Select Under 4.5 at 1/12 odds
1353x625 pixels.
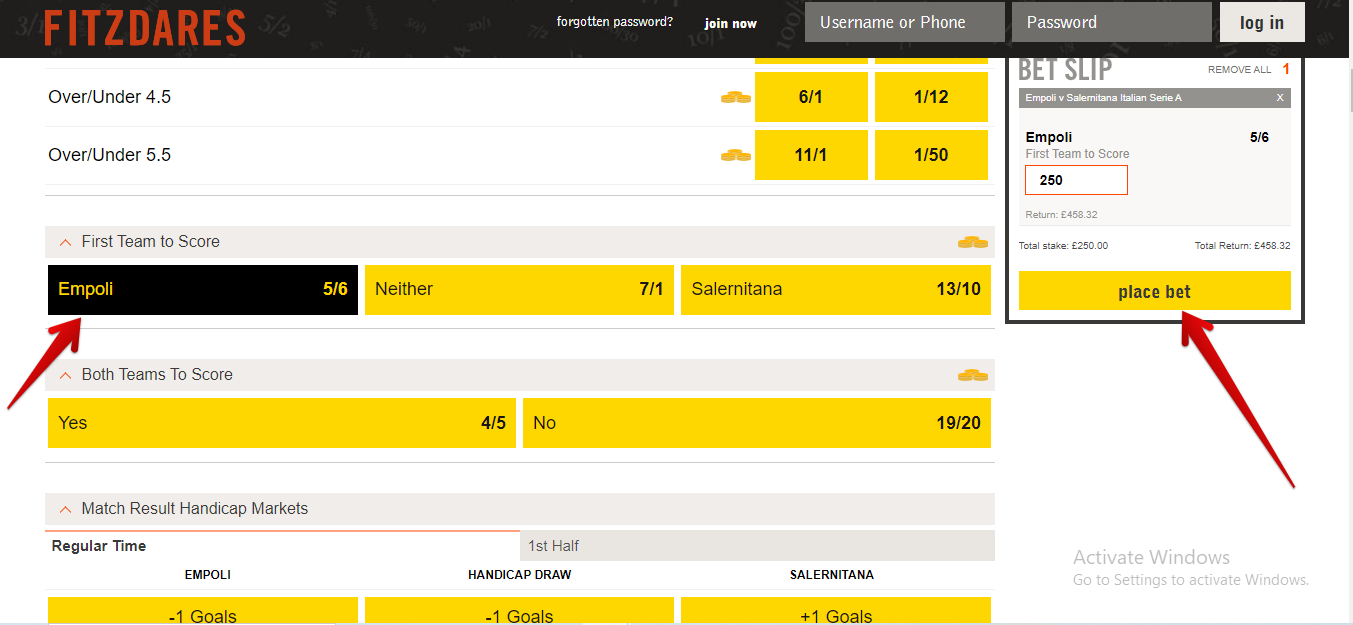[931, 97]
